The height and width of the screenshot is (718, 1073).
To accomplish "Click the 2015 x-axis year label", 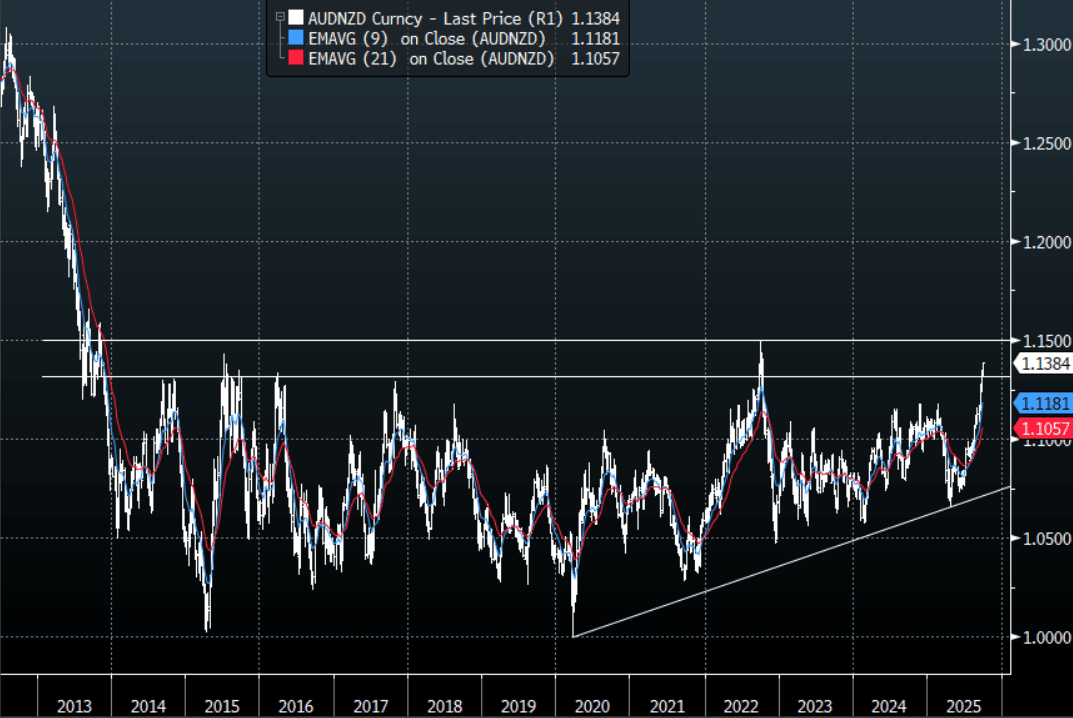I will [x=222, y=706].
